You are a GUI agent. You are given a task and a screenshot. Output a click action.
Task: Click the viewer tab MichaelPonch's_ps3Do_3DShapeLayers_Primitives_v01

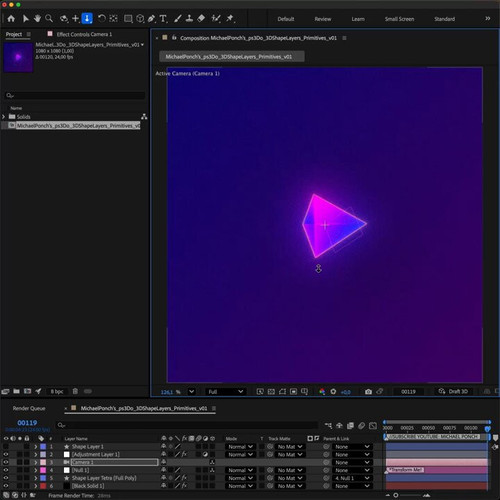point(231,57)
